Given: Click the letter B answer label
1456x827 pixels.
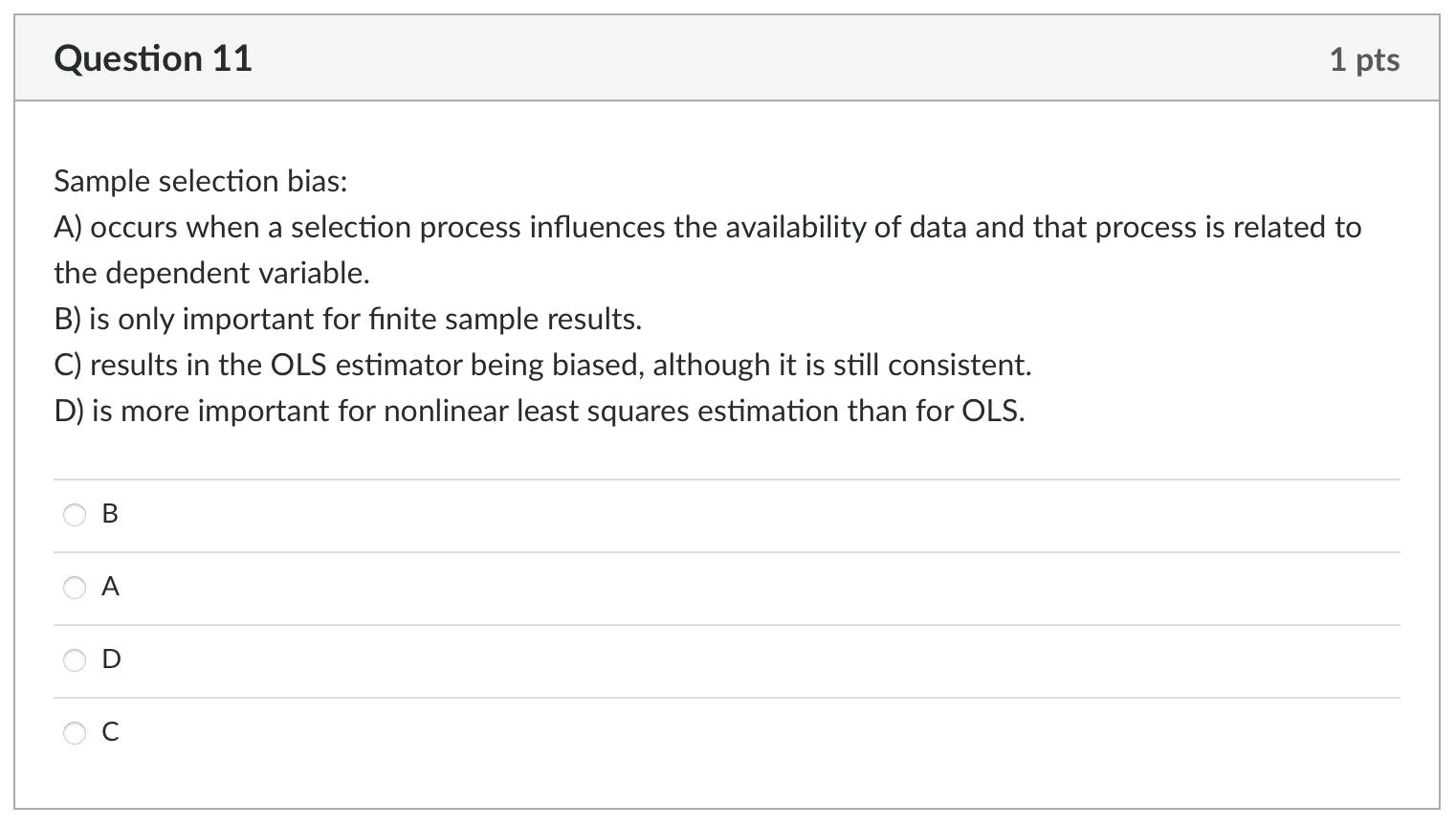Looking at the screenshot, I should pyautogui.click(x=110, y=515).
